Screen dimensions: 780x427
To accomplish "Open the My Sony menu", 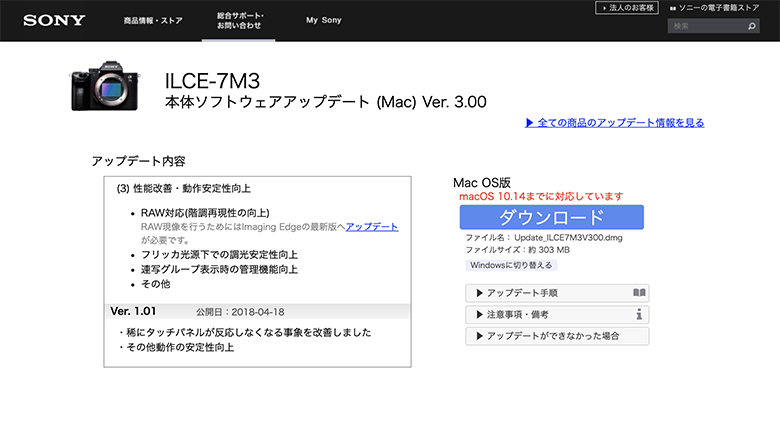I will tap(323, 20).
